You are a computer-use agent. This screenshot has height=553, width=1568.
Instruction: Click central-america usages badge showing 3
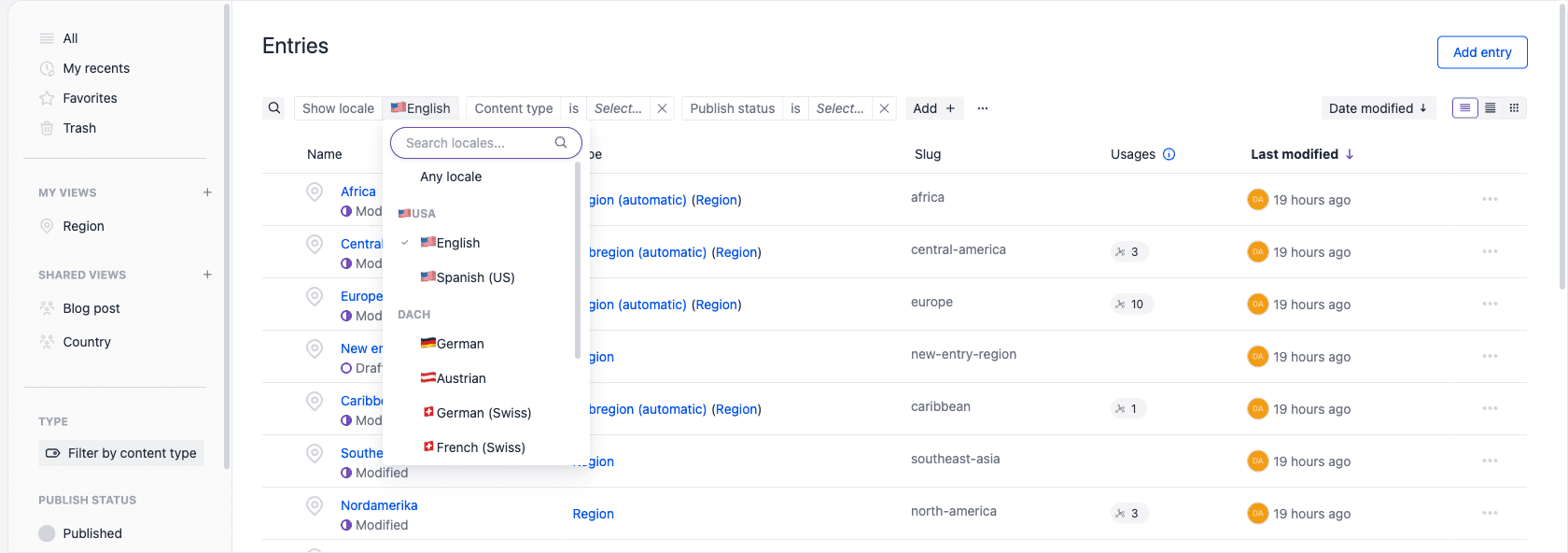click(x=1129, y=252)
